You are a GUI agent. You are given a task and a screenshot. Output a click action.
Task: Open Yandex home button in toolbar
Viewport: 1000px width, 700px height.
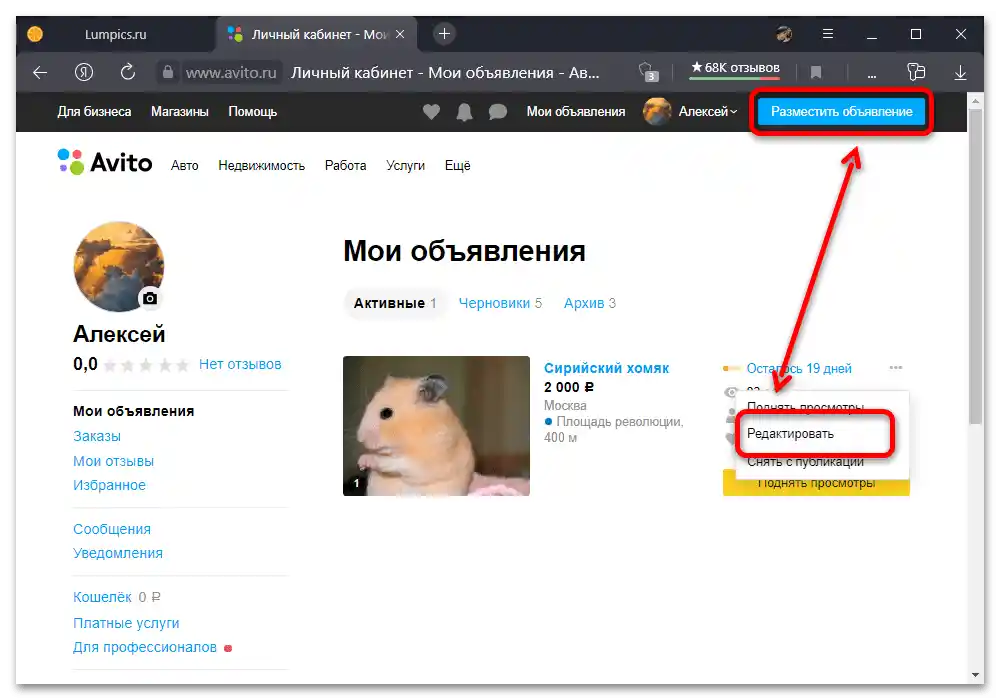click(84, 72)
